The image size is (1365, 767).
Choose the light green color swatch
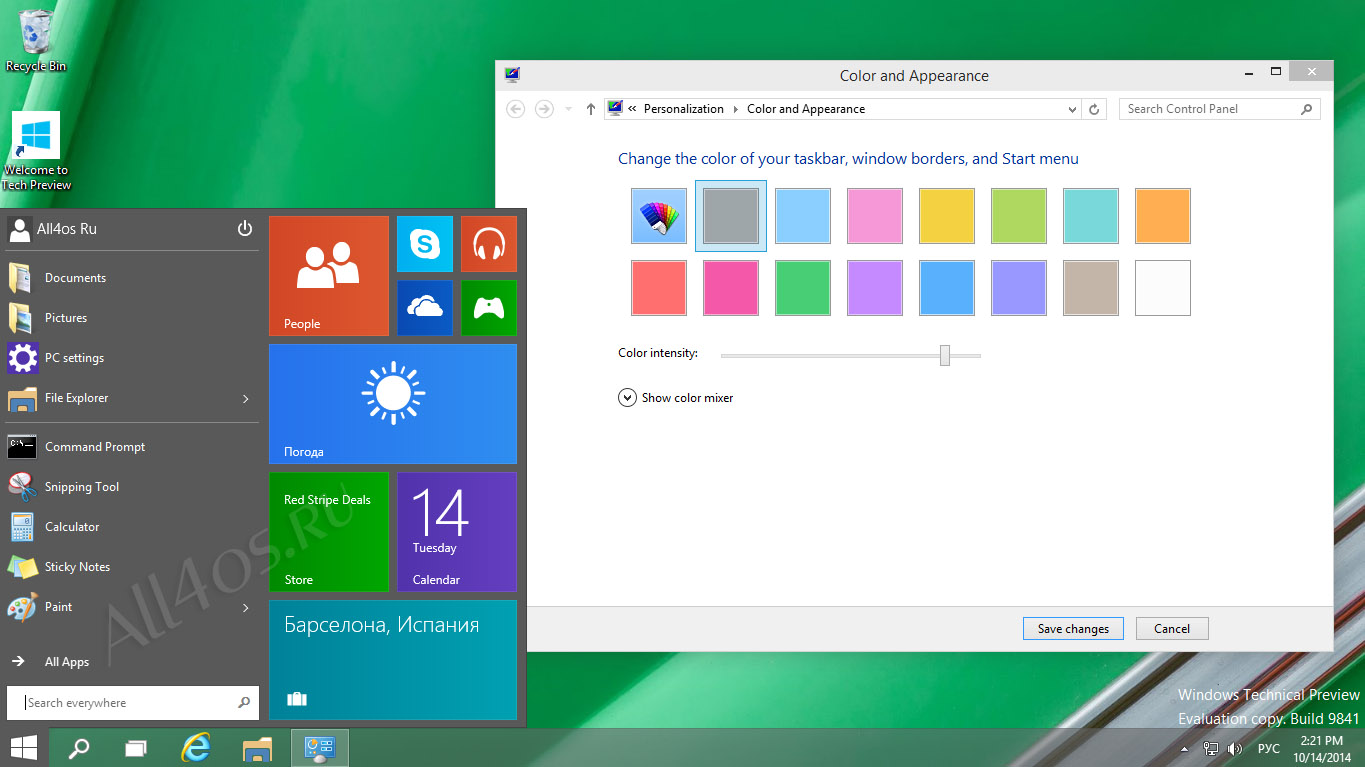pos(1019,216)
